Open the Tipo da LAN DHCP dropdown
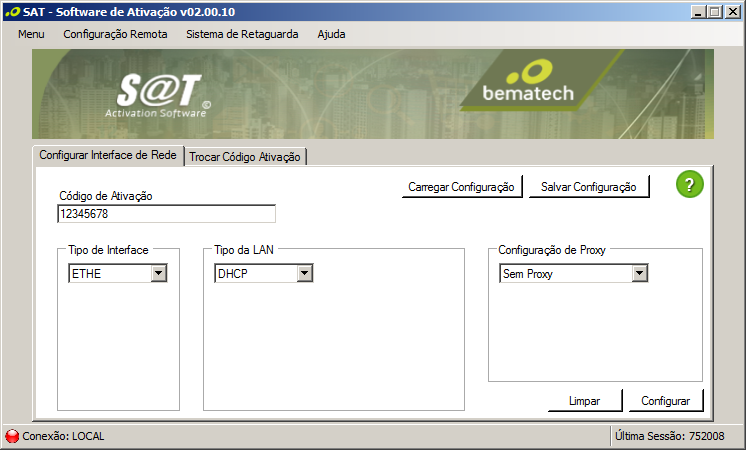 click(264, 274)
